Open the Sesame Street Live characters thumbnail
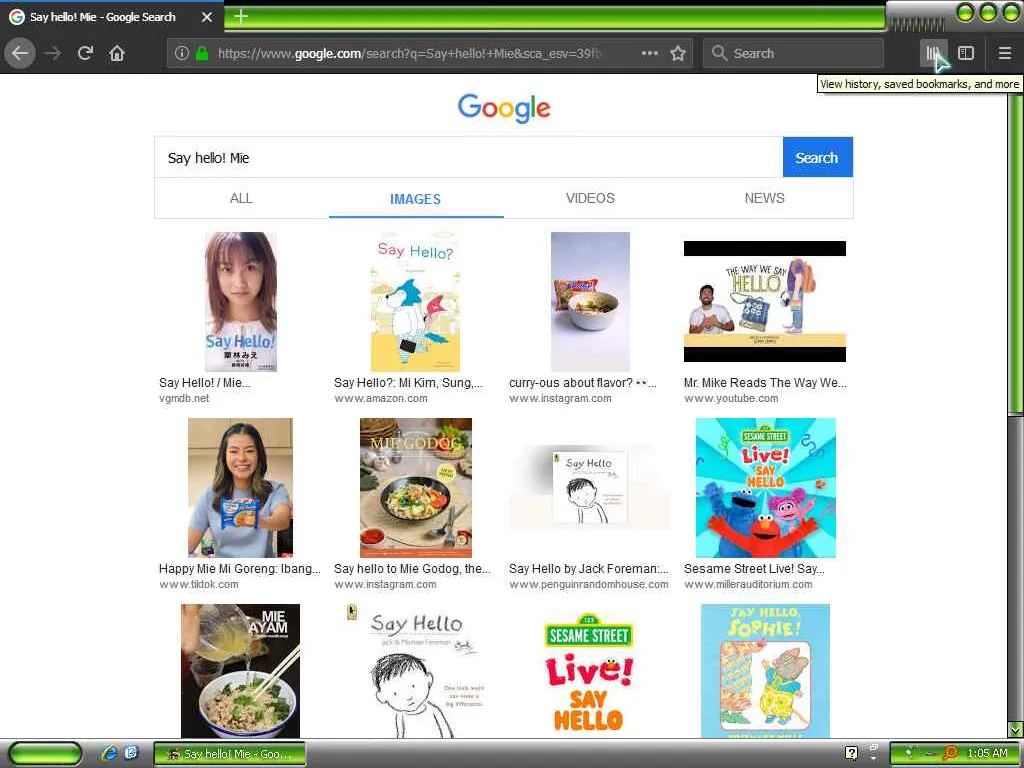 [765, 488]
